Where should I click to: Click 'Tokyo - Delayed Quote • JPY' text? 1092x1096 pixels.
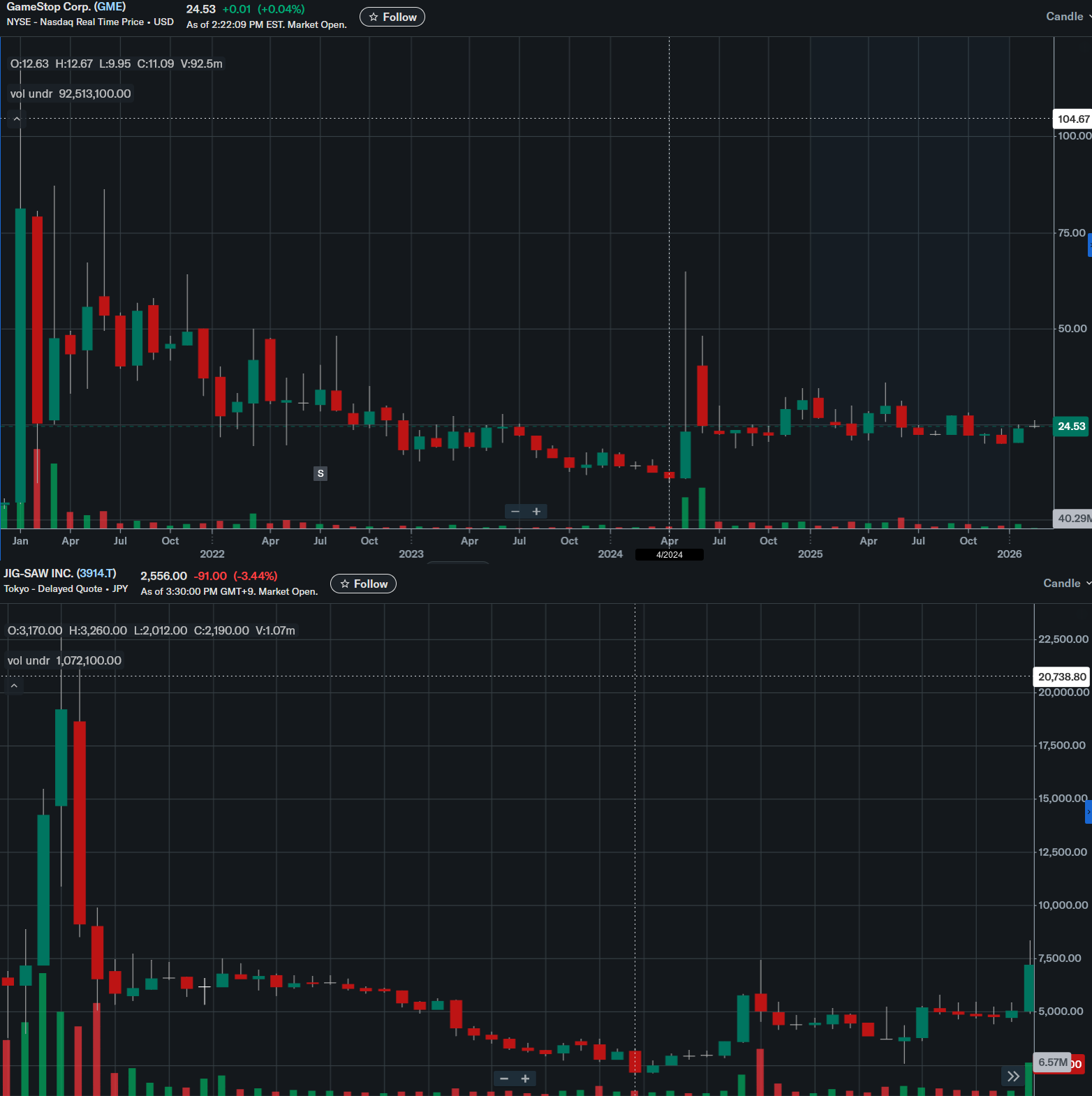[x=66, y=589]
